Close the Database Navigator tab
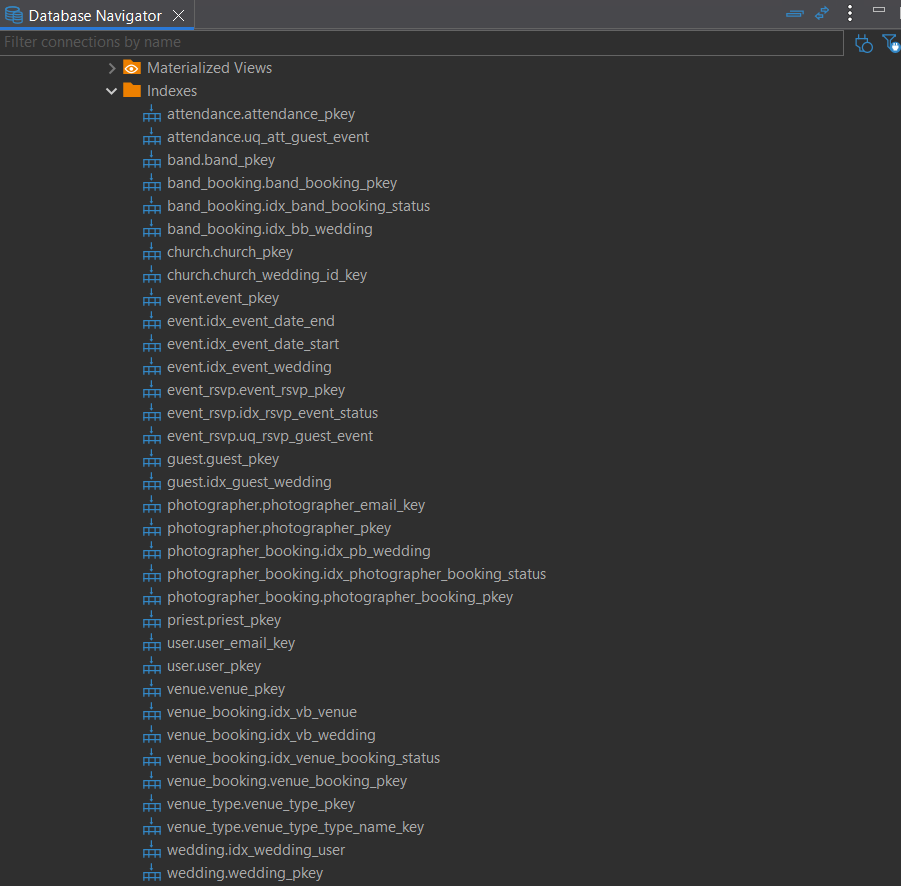The image size is (901, 886). point(178,16)
